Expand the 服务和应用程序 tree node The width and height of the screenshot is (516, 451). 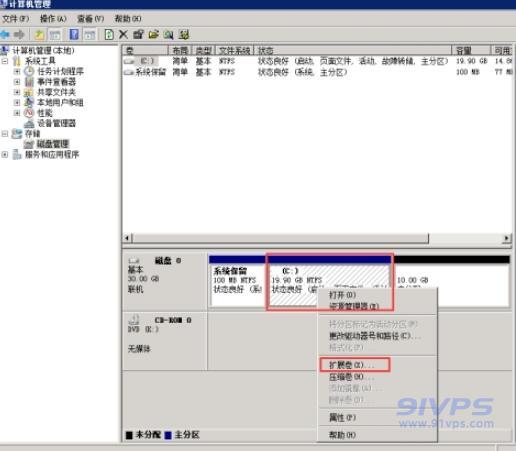(x=5, y=154)
